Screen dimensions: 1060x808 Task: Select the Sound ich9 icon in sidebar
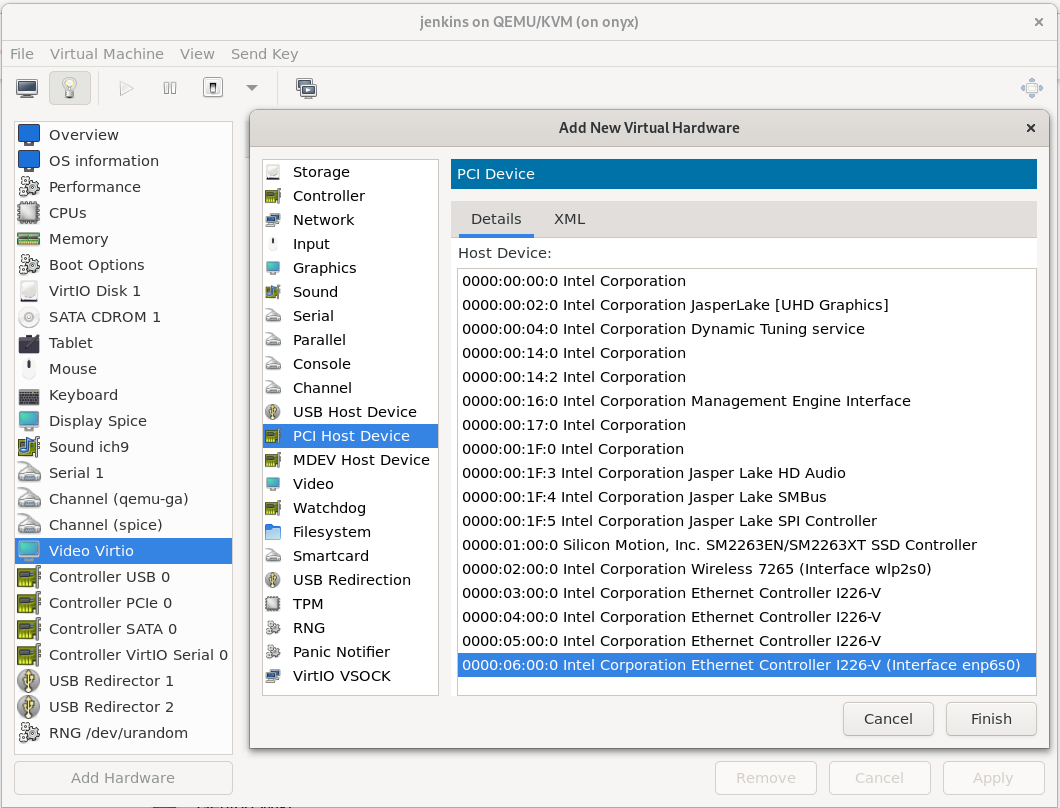point(28,447)
